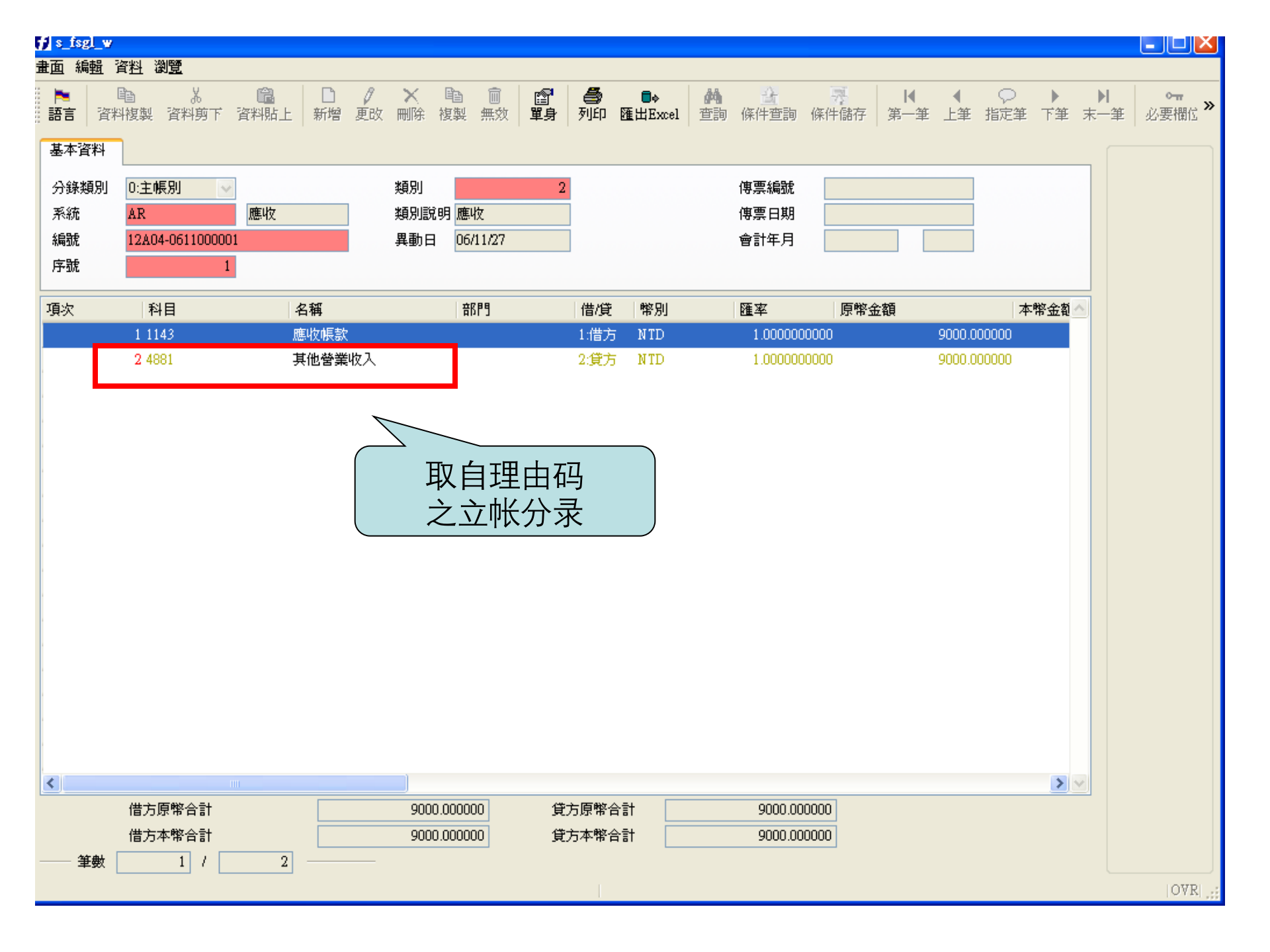Export data using the 匯出Excel icon

[649, 104]
